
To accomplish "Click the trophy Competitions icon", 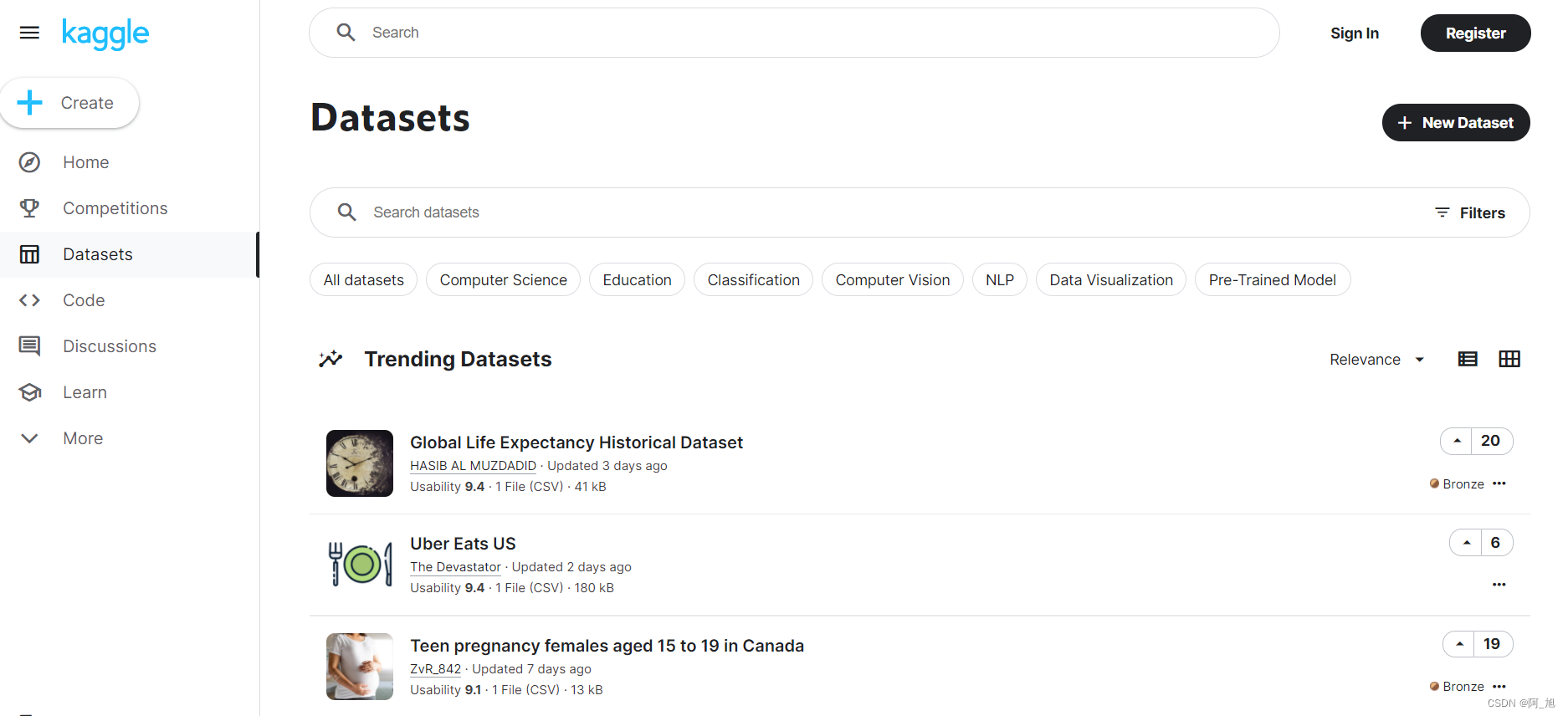I will [x=29, y=208].
